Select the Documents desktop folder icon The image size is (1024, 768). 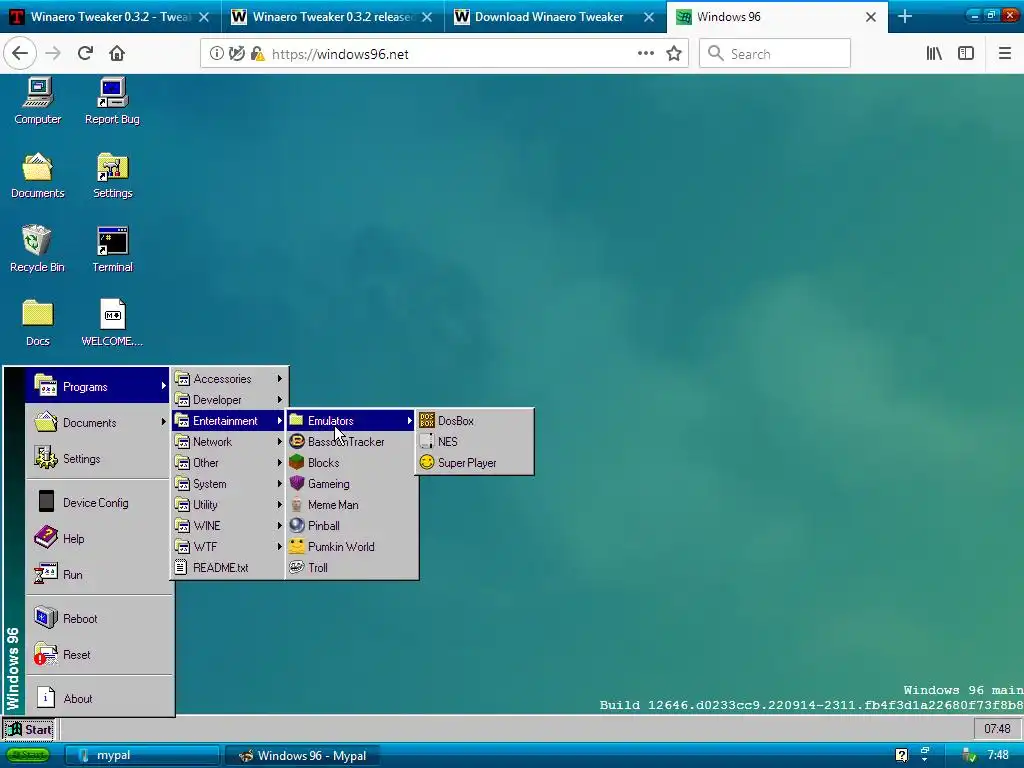[x=37, y=175]
